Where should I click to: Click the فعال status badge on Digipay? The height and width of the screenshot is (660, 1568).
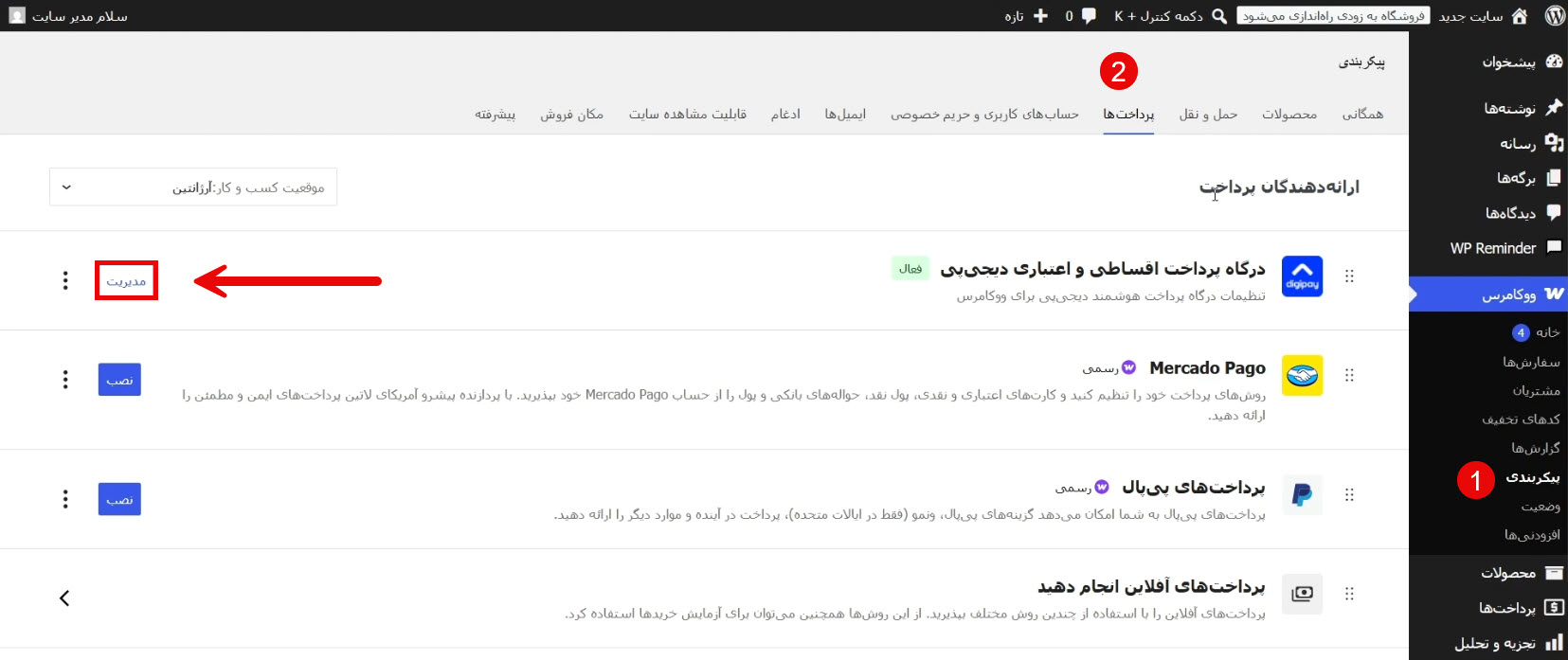pos(910,269)
